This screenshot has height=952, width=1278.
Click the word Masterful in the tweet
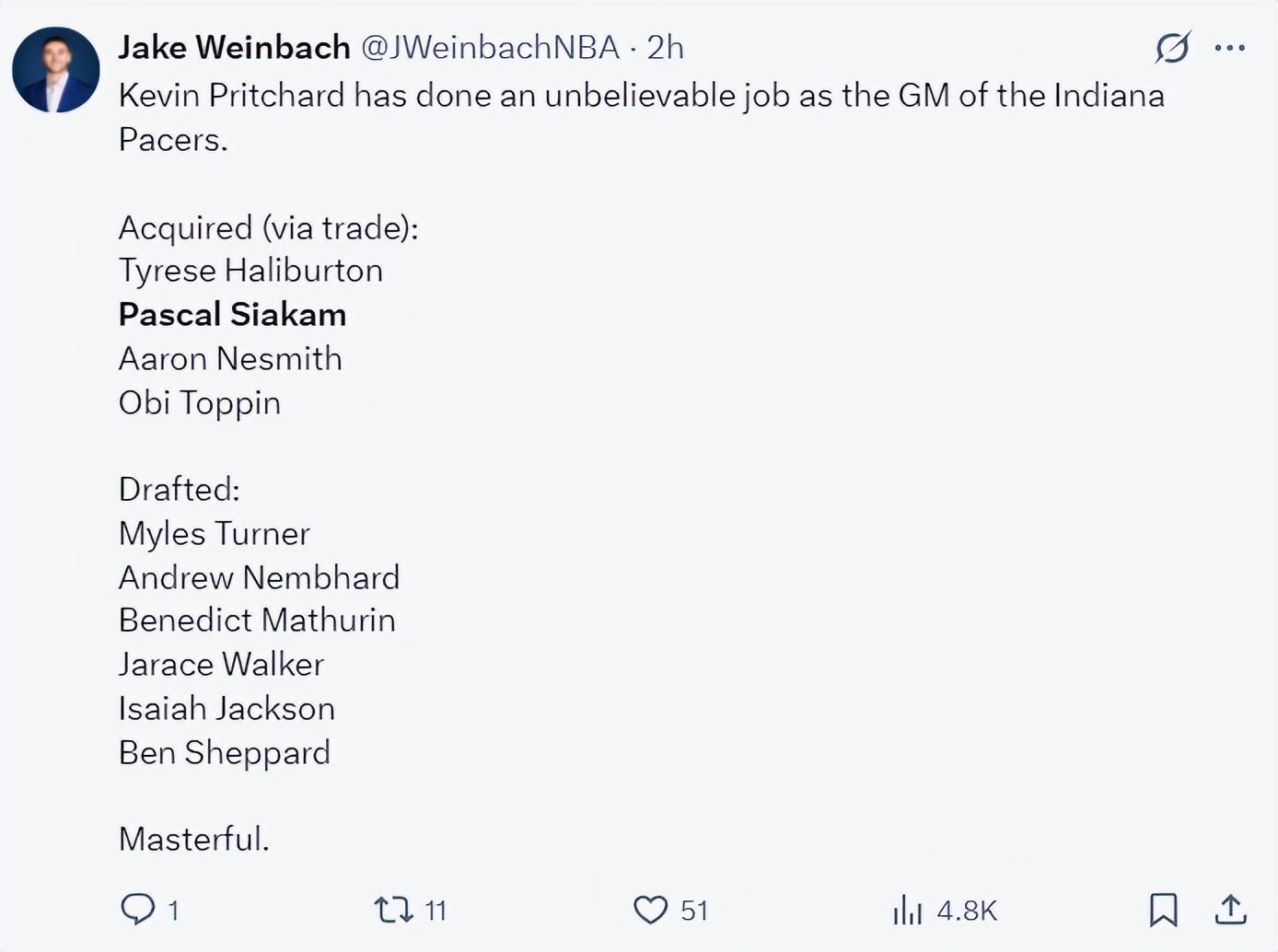click(x=193, y=839)
